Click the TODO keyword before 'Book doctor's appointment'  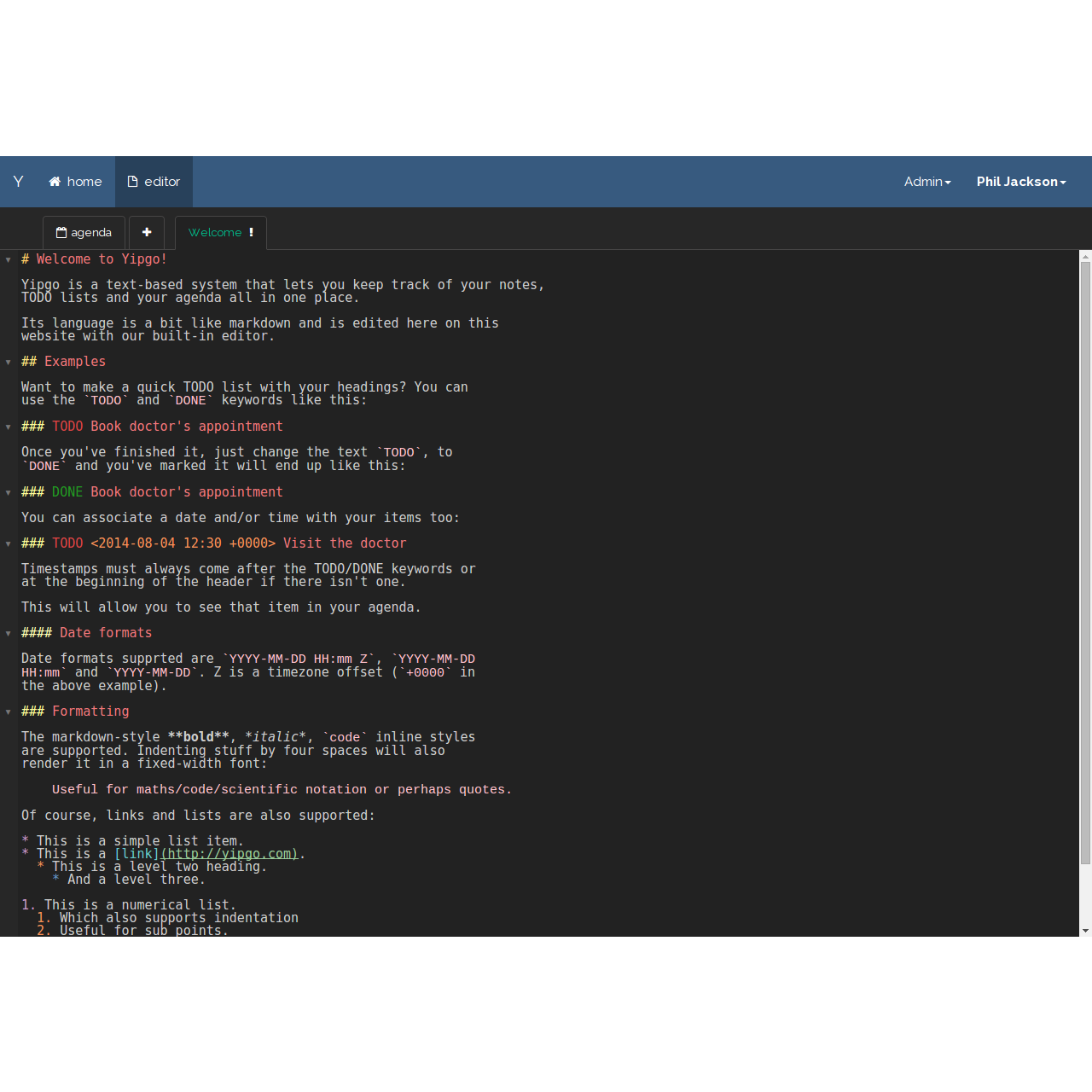click(x=67, y=427)
